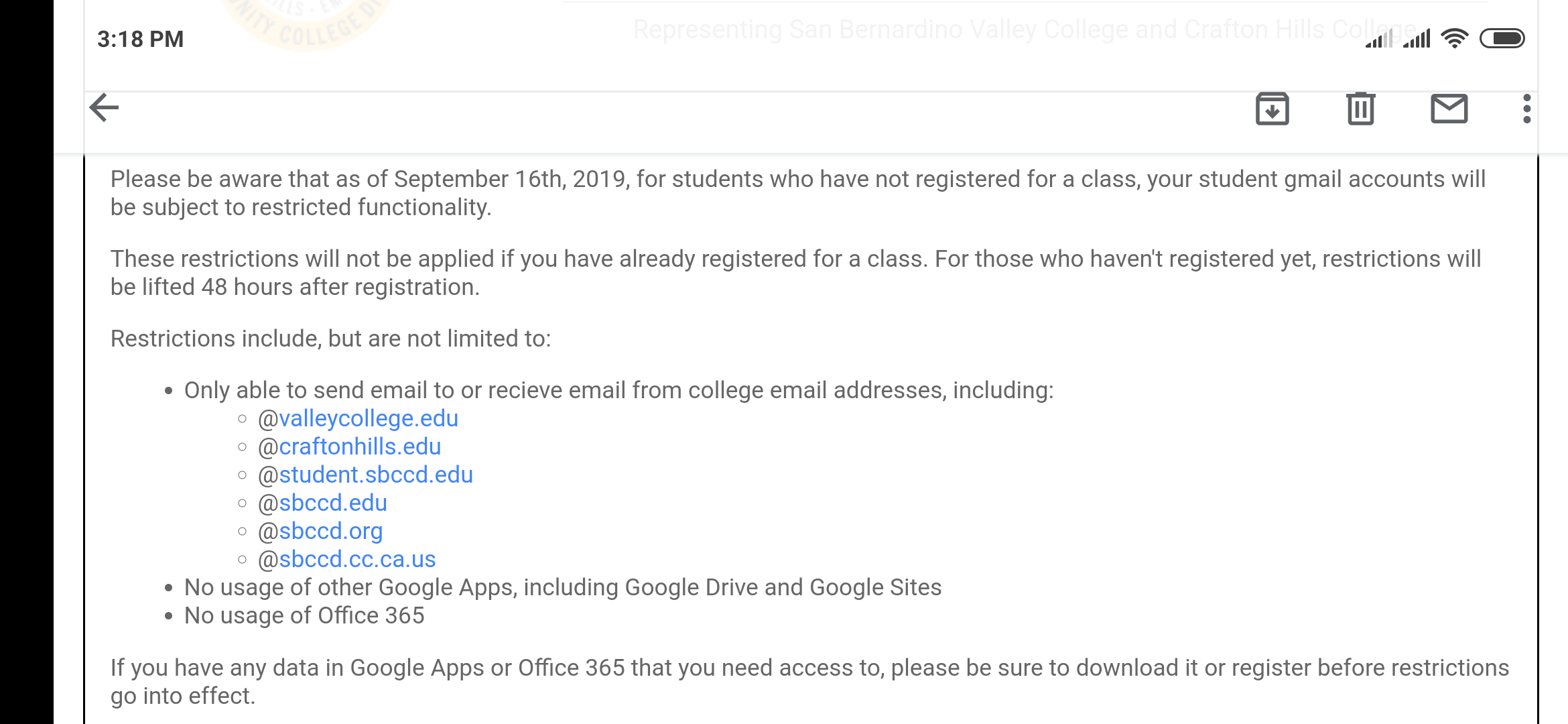Tap the "No usage of Office 365" bullet
The width and height of the screenshot is (1568, 724).
[304, 615]
